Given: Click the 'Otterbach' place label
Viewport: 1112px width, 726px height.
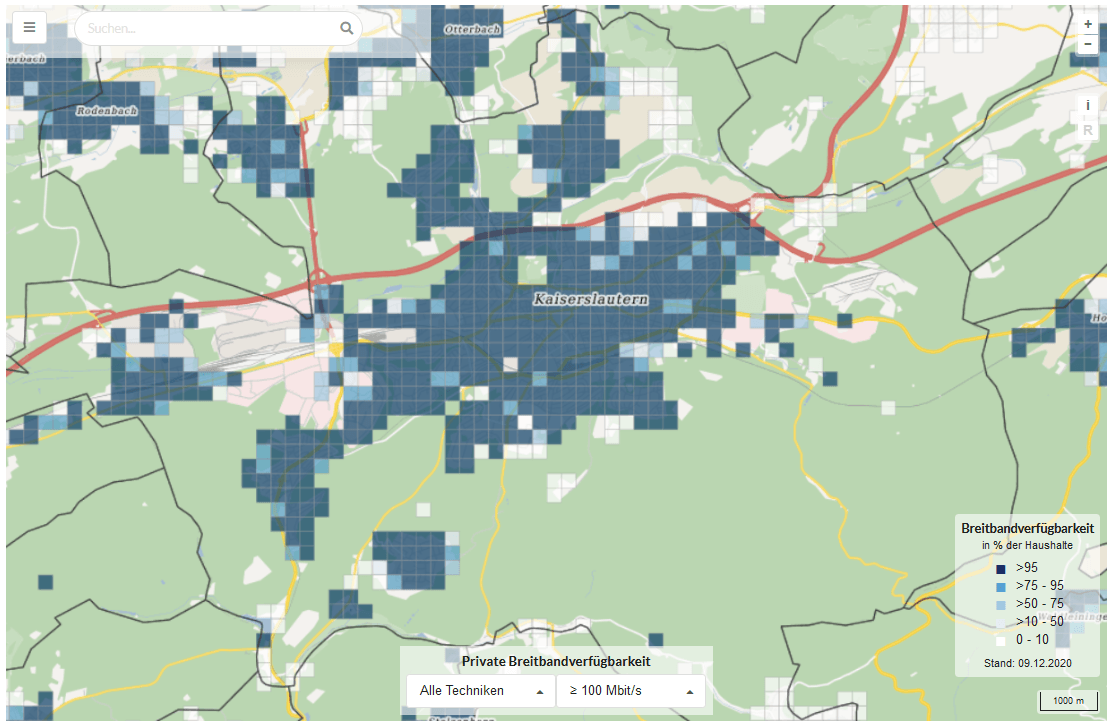Looking at the screenshot, I should (470, 30).
